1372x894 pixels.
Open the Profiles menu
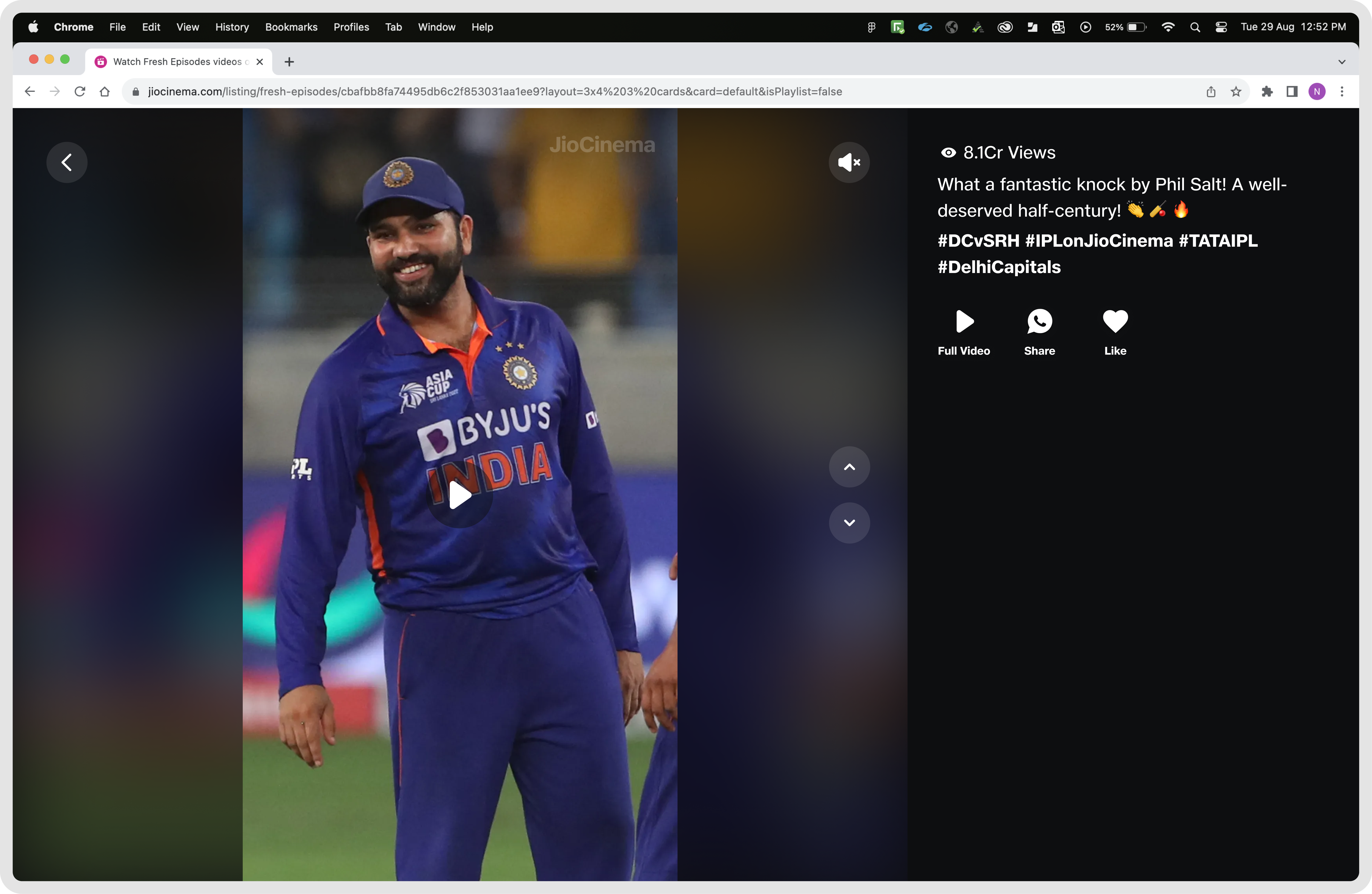351,27
